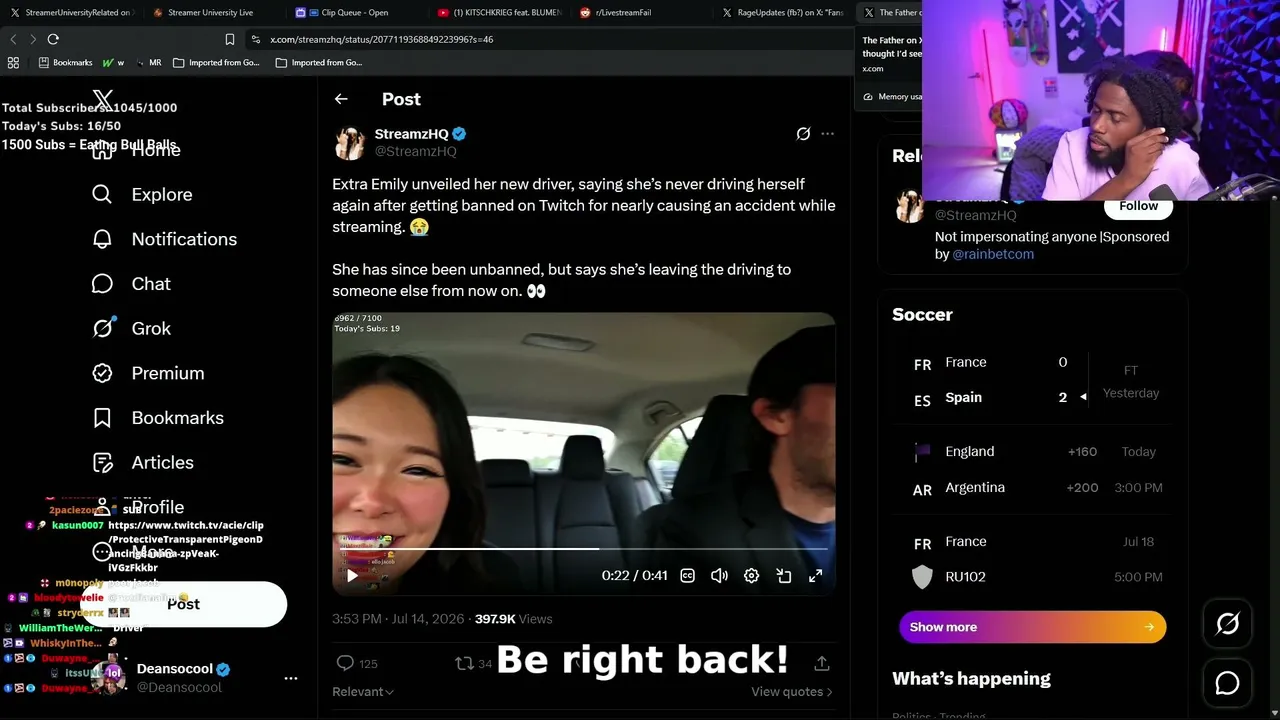The image size is (1280, 720).
Task: Click the white Post compose button
Action: [184, 604]
